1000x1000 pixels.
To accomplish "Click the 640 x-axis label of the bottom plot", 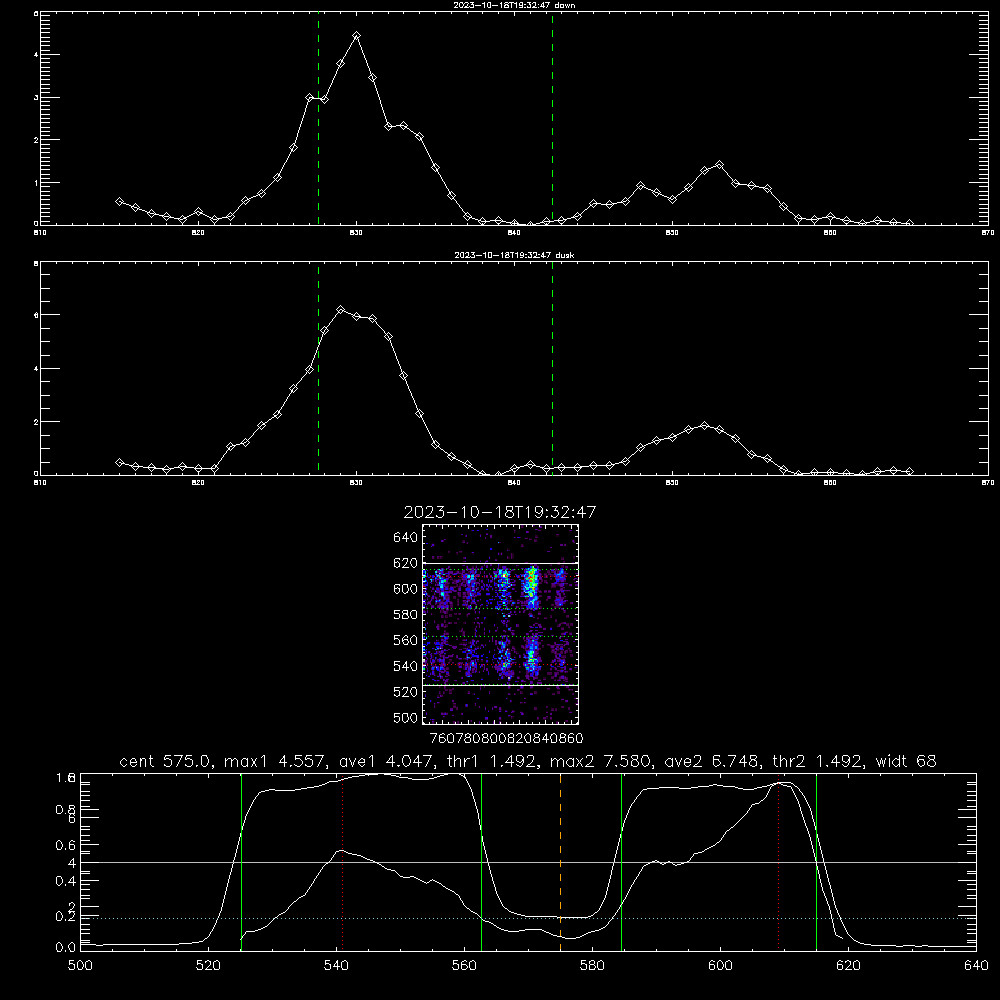I will click(976, 966).
